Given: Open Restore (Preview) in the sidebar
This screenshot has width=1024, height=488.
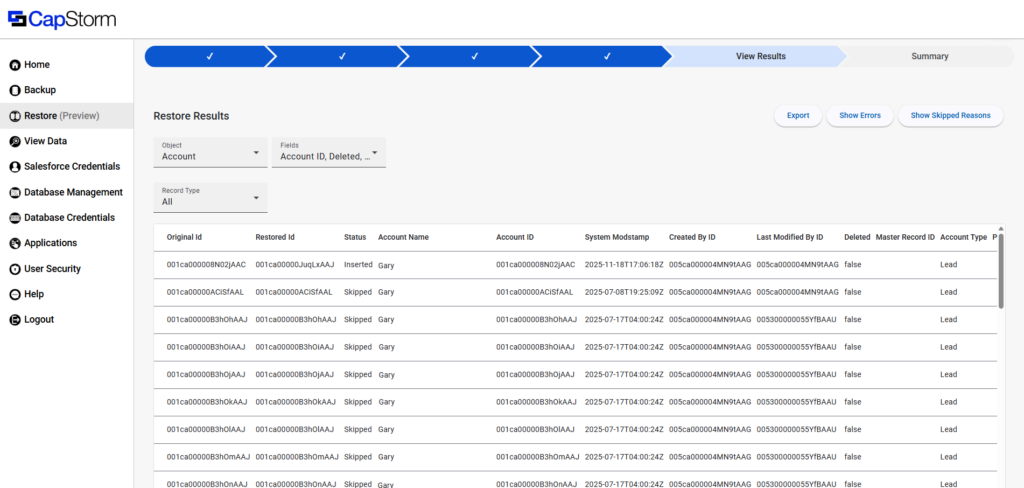Looking at the screenshot, I should (62, 116).
